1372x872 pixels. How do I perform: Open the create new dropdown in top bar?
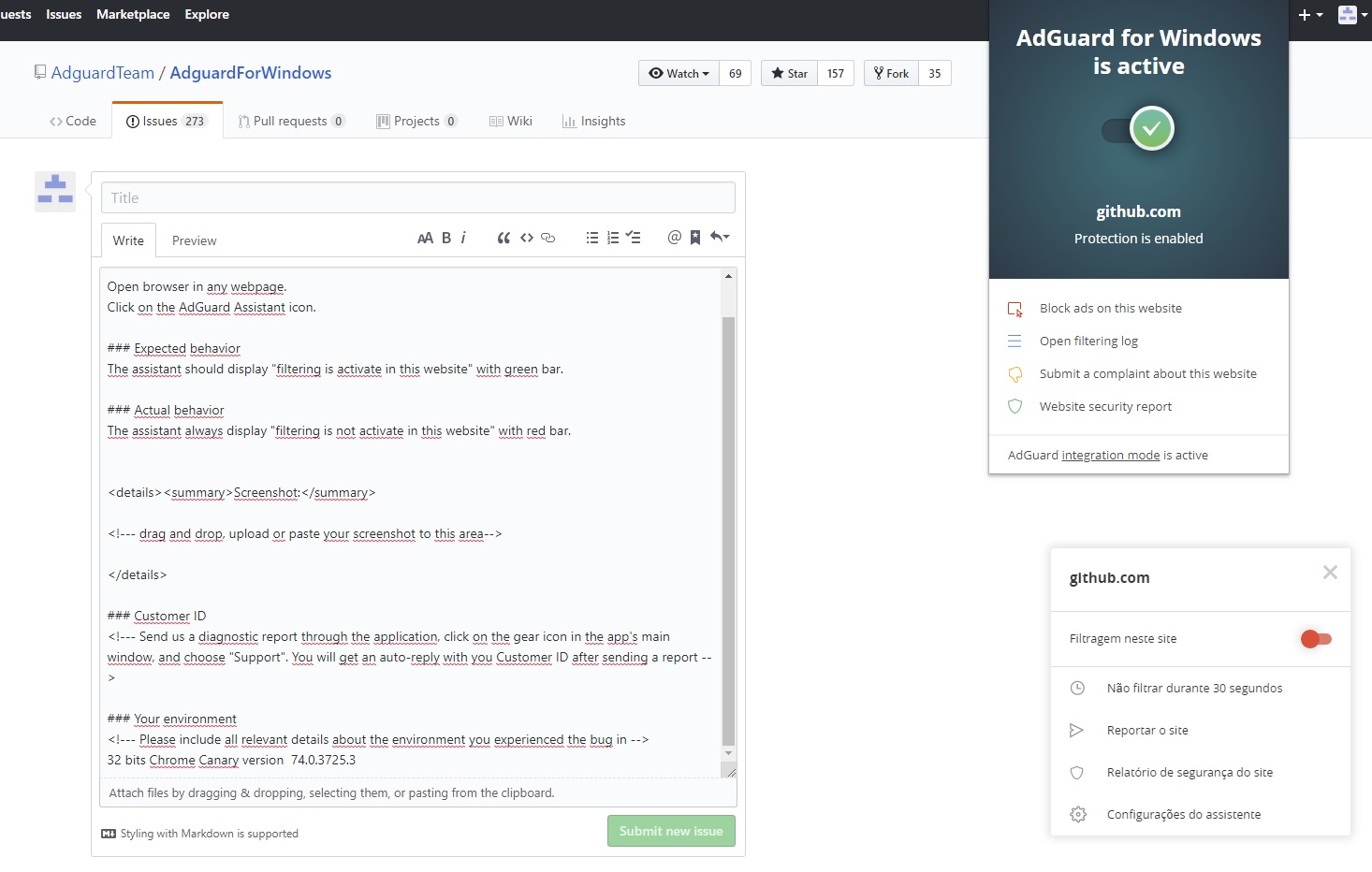1309,14
